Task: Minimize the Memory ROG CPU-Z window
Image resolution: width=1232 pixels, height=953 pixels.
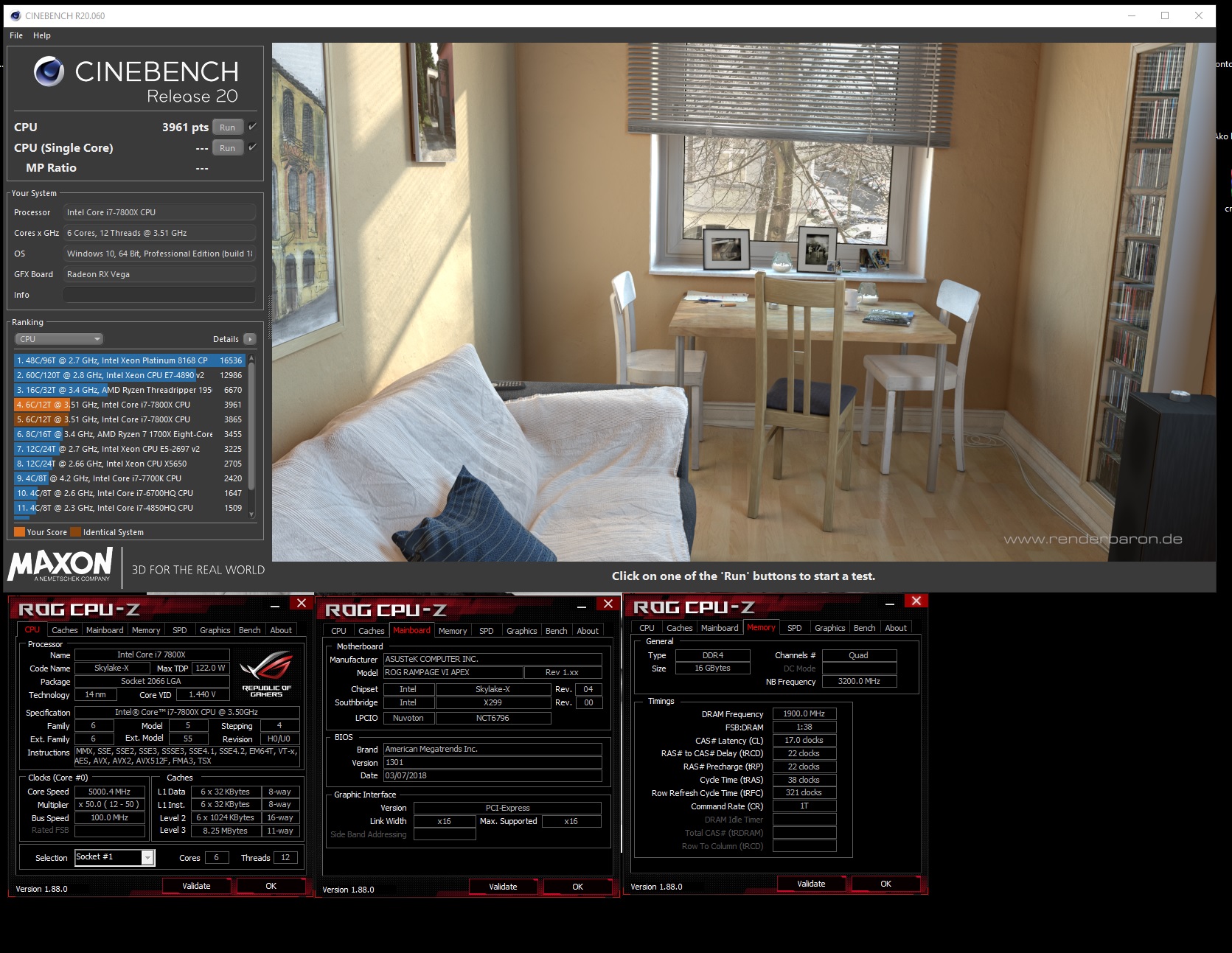Action: pos(889,604)
